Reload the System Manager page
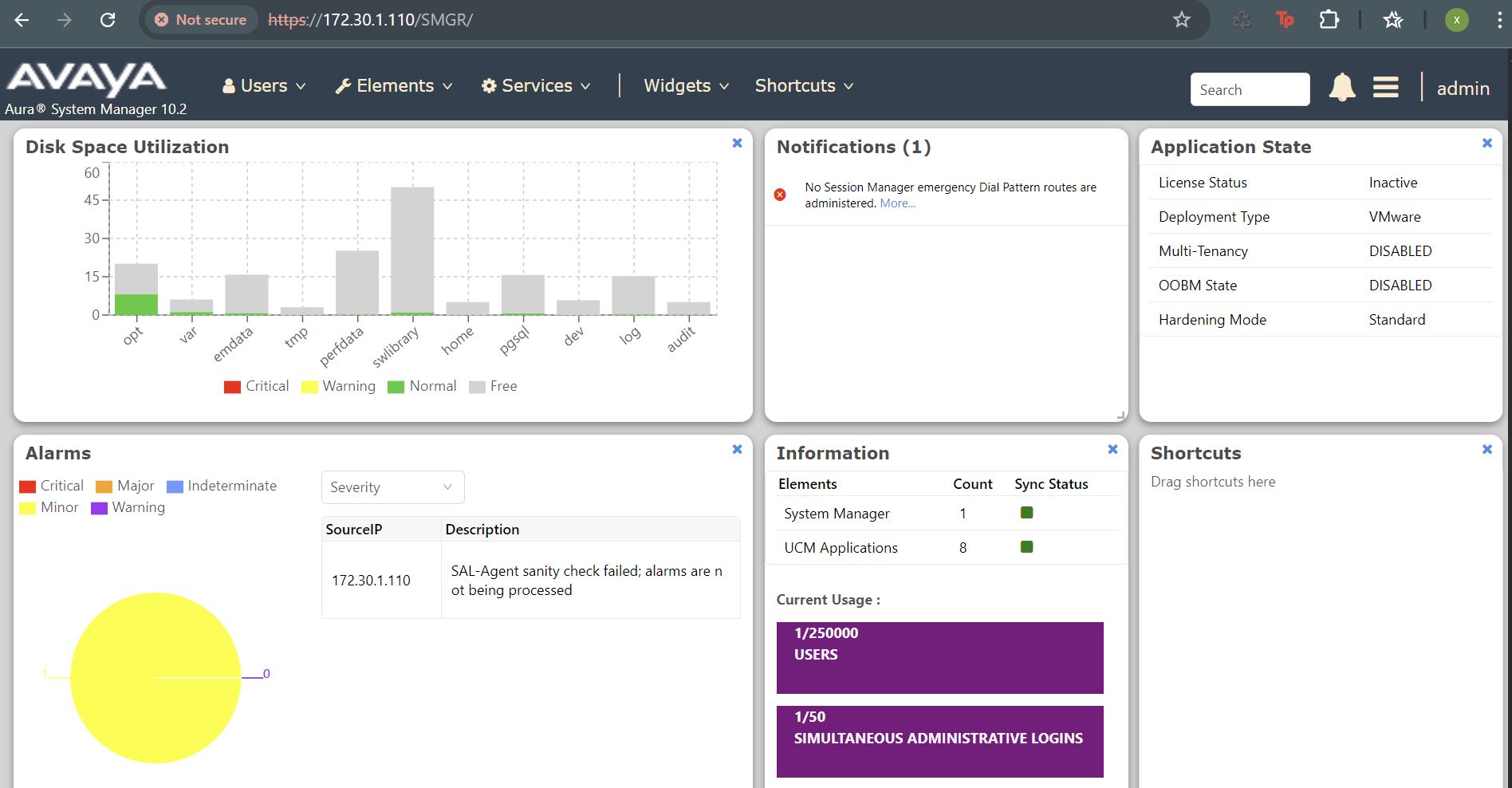The height and width of the screenshot is (788, 1512). [108, 20]
